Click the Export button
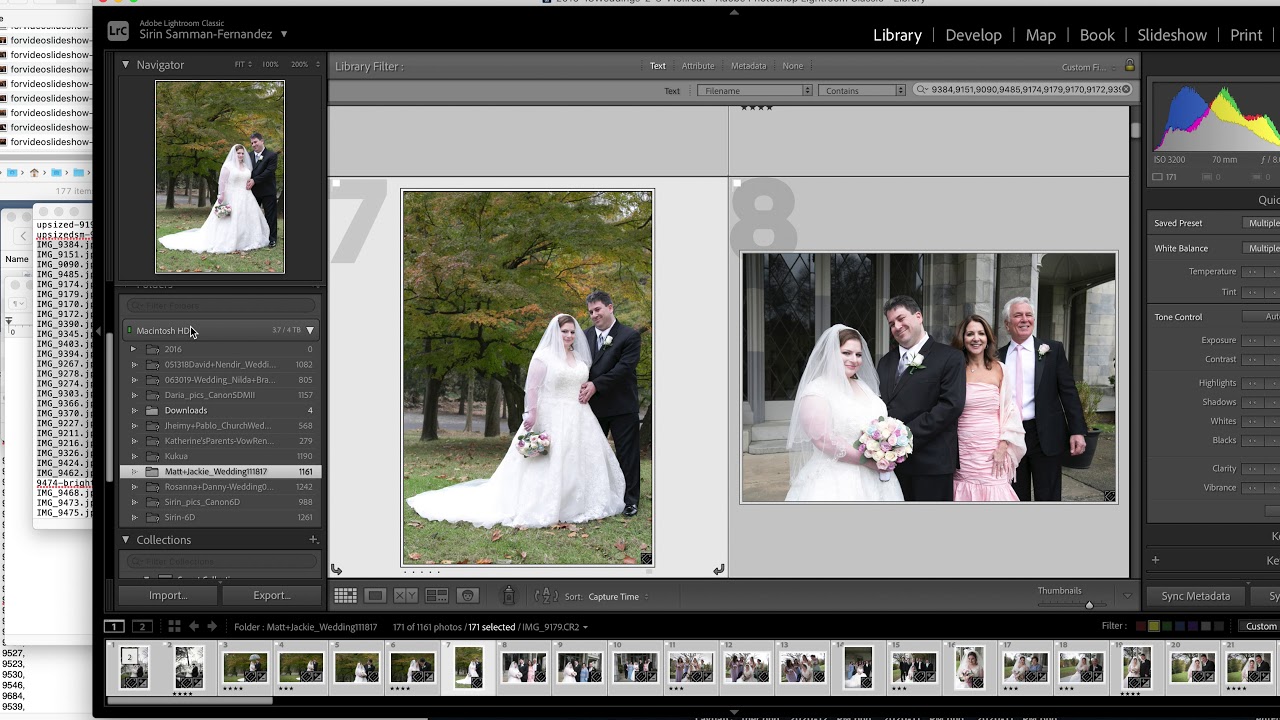 (x=272, y=595)
